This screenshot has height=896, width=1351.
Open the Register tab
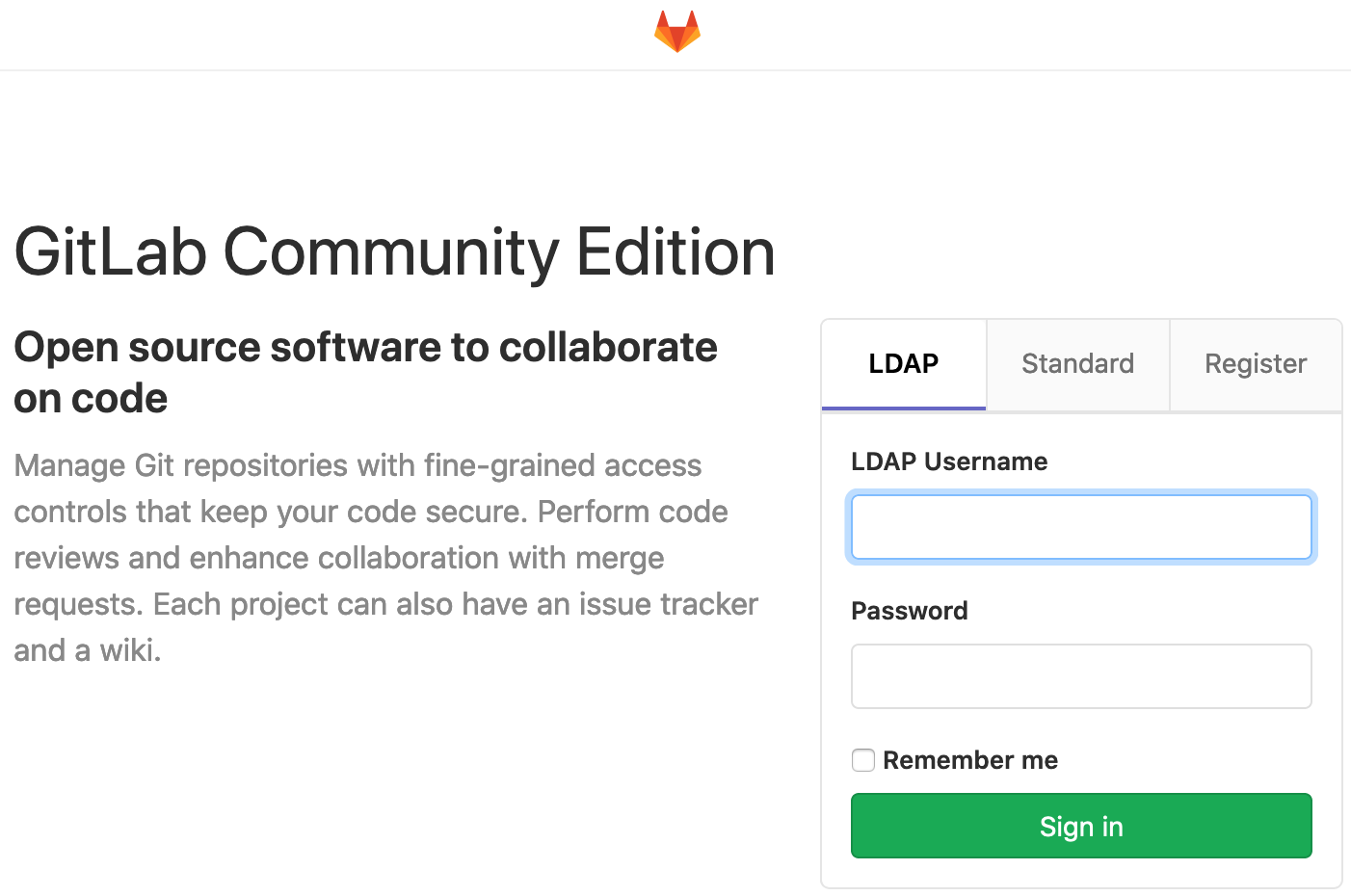1256,364
